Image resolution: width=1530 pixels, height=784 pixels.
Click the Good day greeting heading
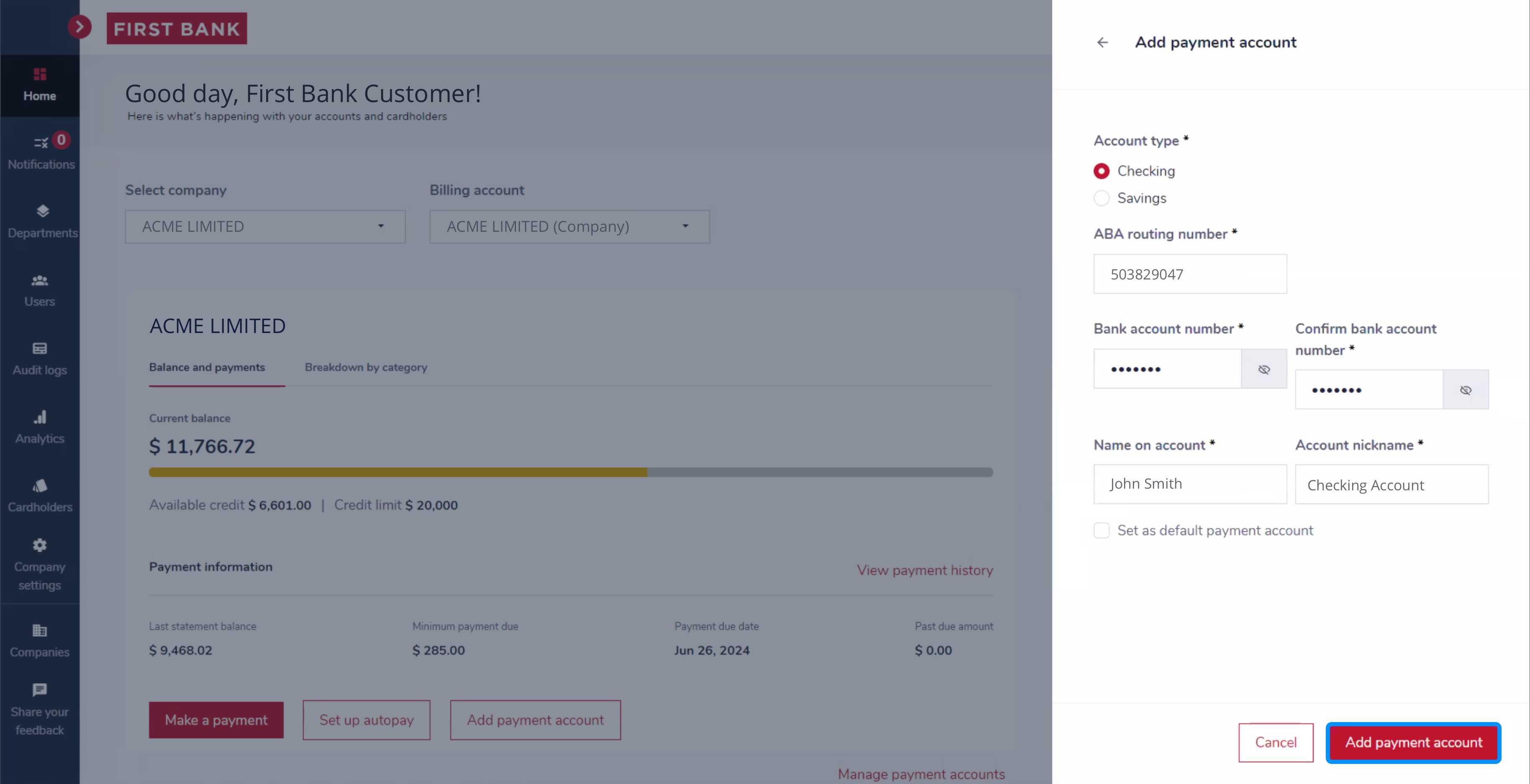pos(303,93)
